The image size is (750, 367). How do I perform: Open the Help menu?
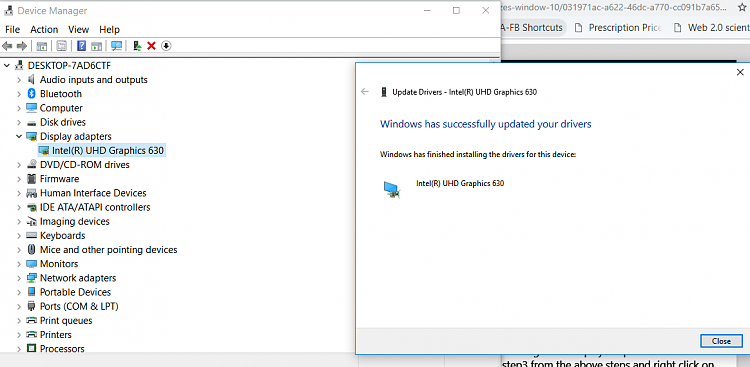109,30
